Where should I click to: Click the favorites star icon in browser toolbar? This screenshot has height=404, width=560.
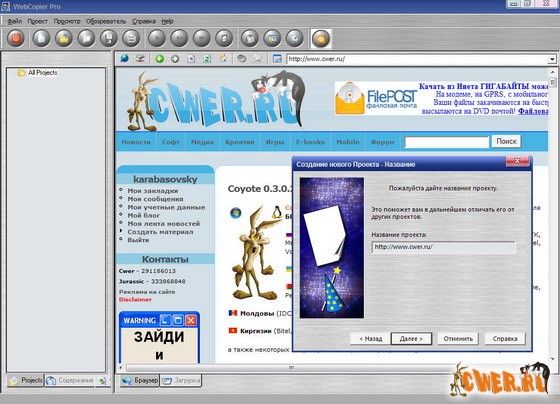pos(258,58)
